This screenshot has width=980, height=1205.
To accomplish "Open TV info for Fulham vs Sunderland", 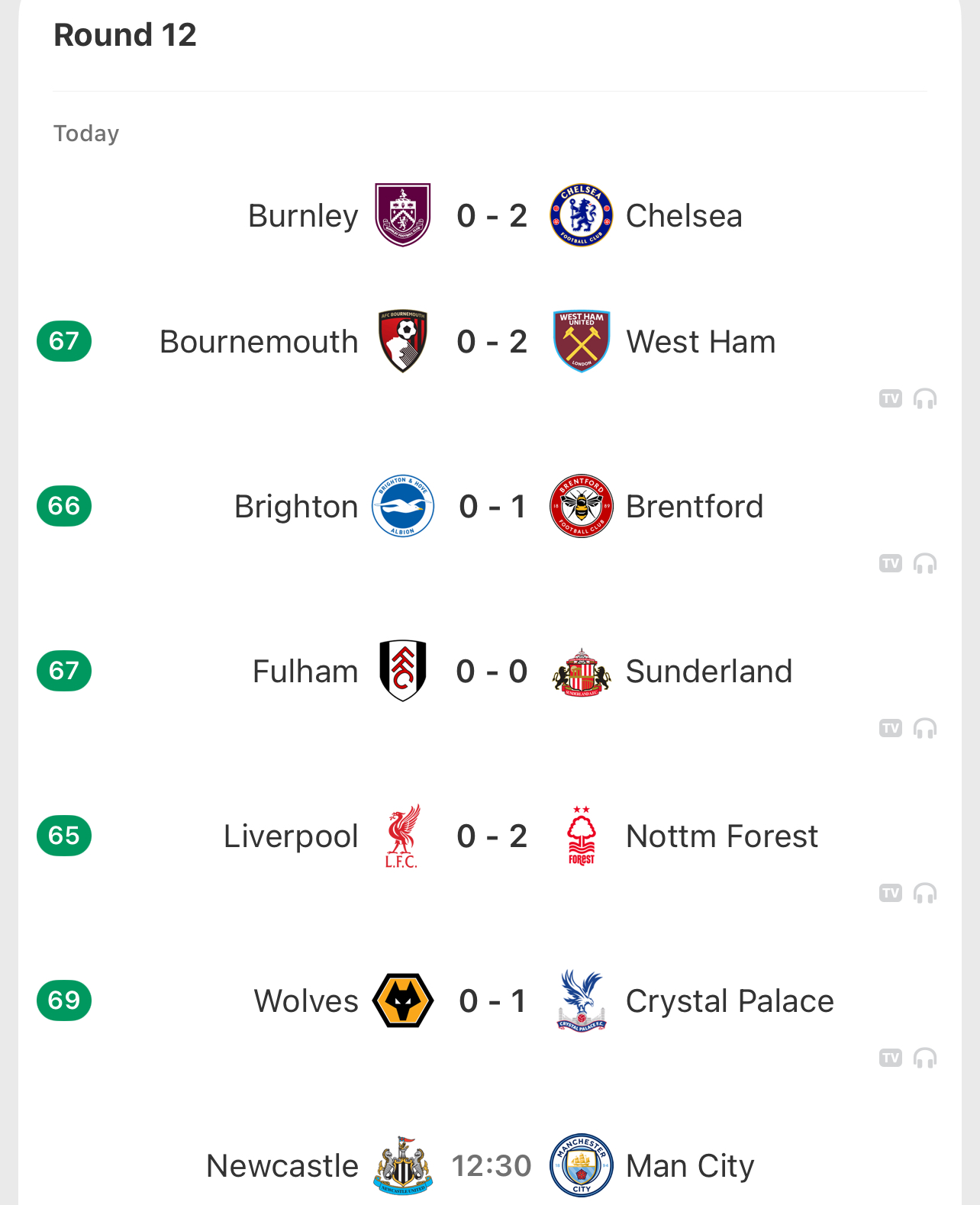I will point(891,728).
